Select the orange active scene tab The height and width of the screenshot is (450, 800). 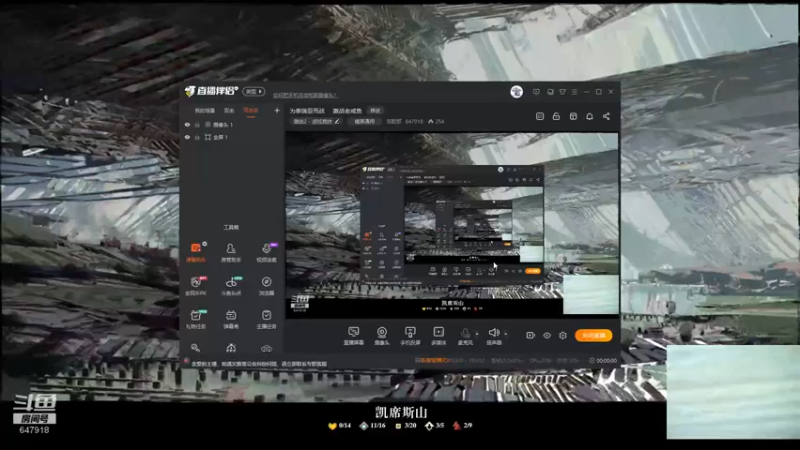tap(251, 110)
